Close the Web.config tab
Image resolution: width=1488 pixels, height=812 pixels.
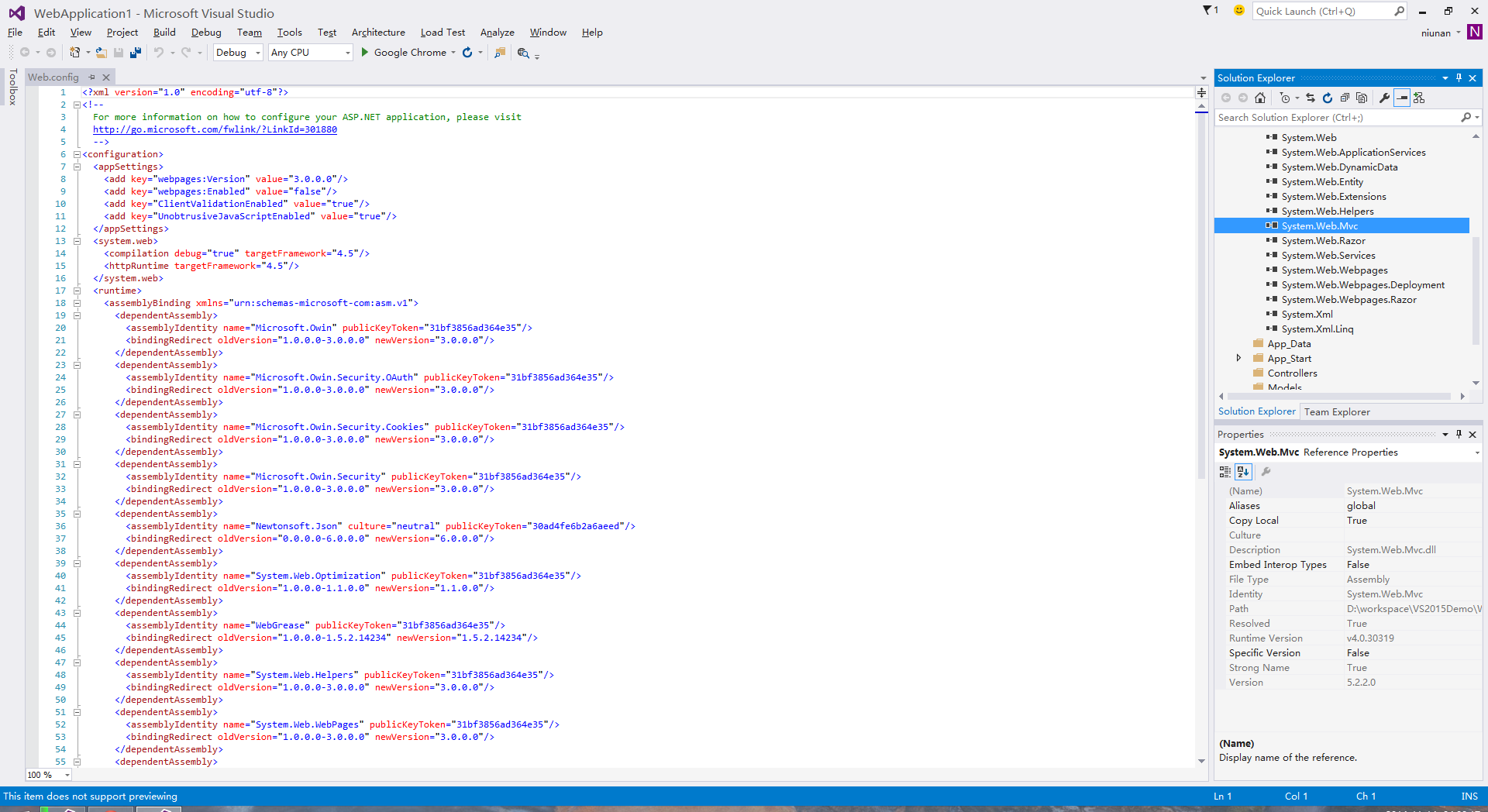pos(106,77)
